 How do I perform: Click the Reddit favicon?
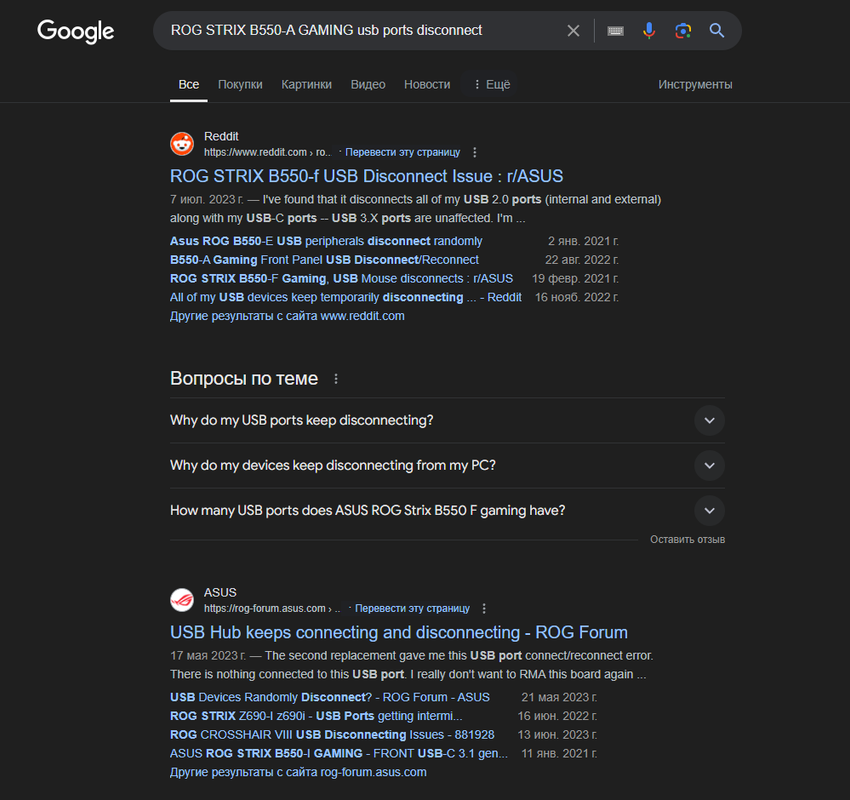point(182,144)
